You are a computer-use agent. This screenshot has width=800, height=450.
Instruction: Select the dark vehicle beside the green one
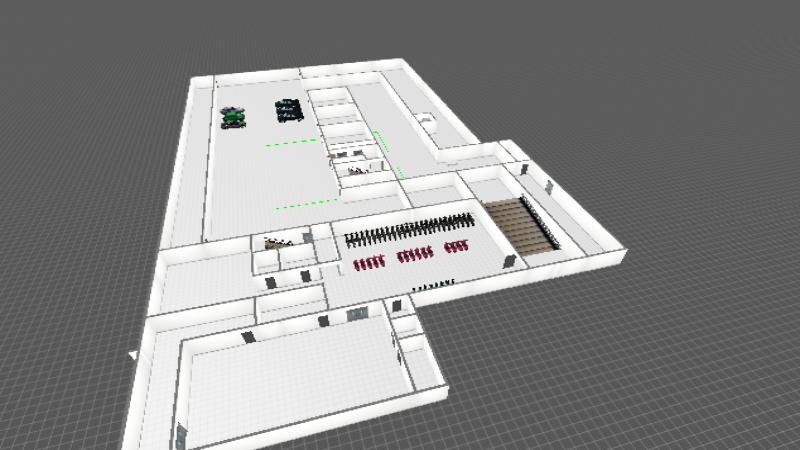[x=288, y=110]
